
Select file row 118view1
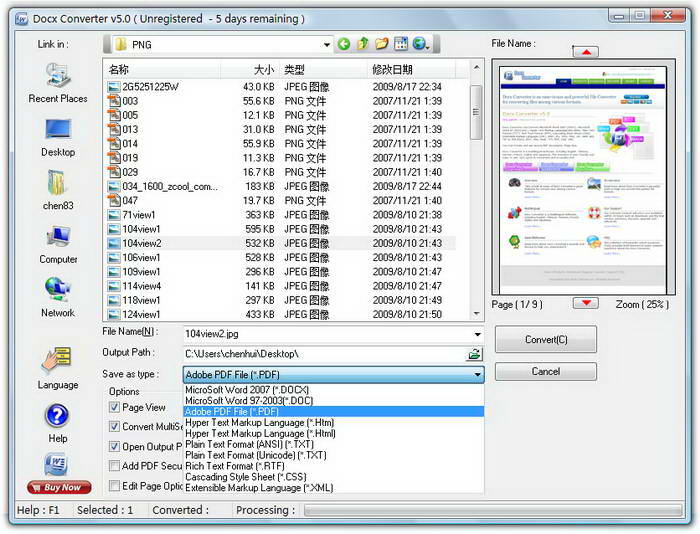(281, 300)
